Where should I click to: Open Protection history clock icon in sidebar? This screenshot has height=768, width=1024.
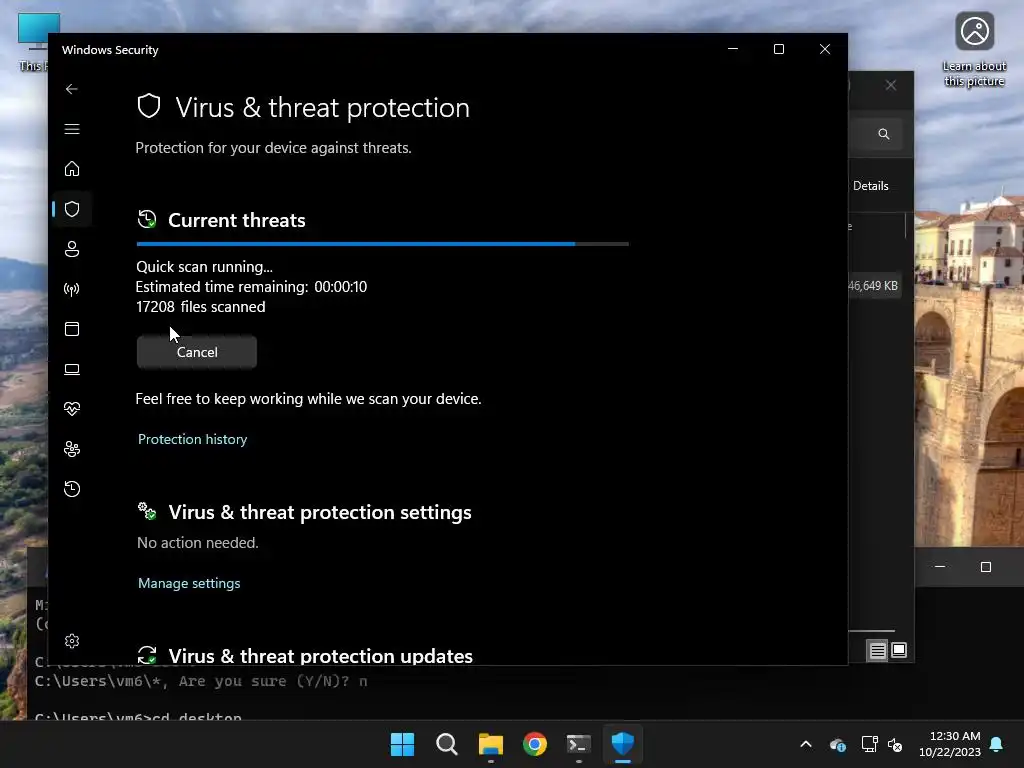click(x=72, y=488)
